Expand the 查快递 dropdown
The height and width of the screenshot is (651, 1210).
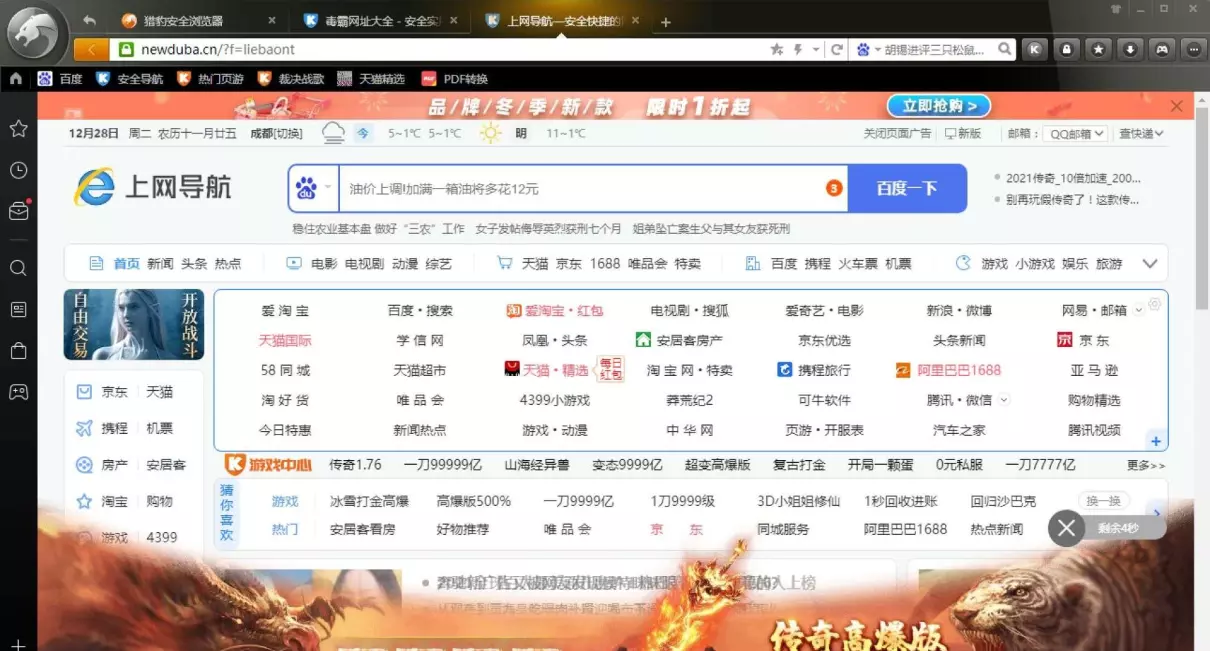pyautogui.click(x=1141, y=133)
